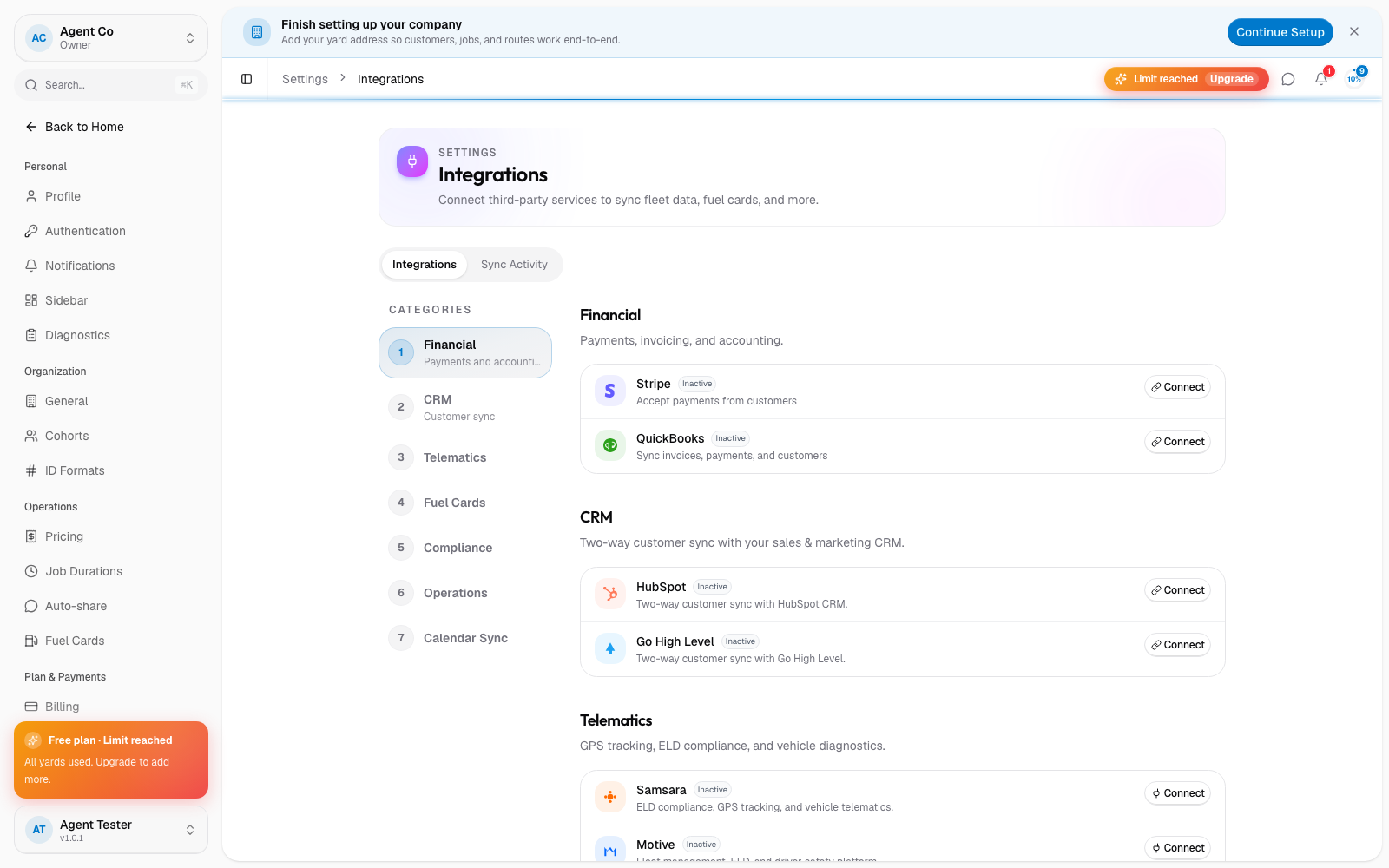Open Sidebar settings

pyautogui.click(x=111, y=300)
